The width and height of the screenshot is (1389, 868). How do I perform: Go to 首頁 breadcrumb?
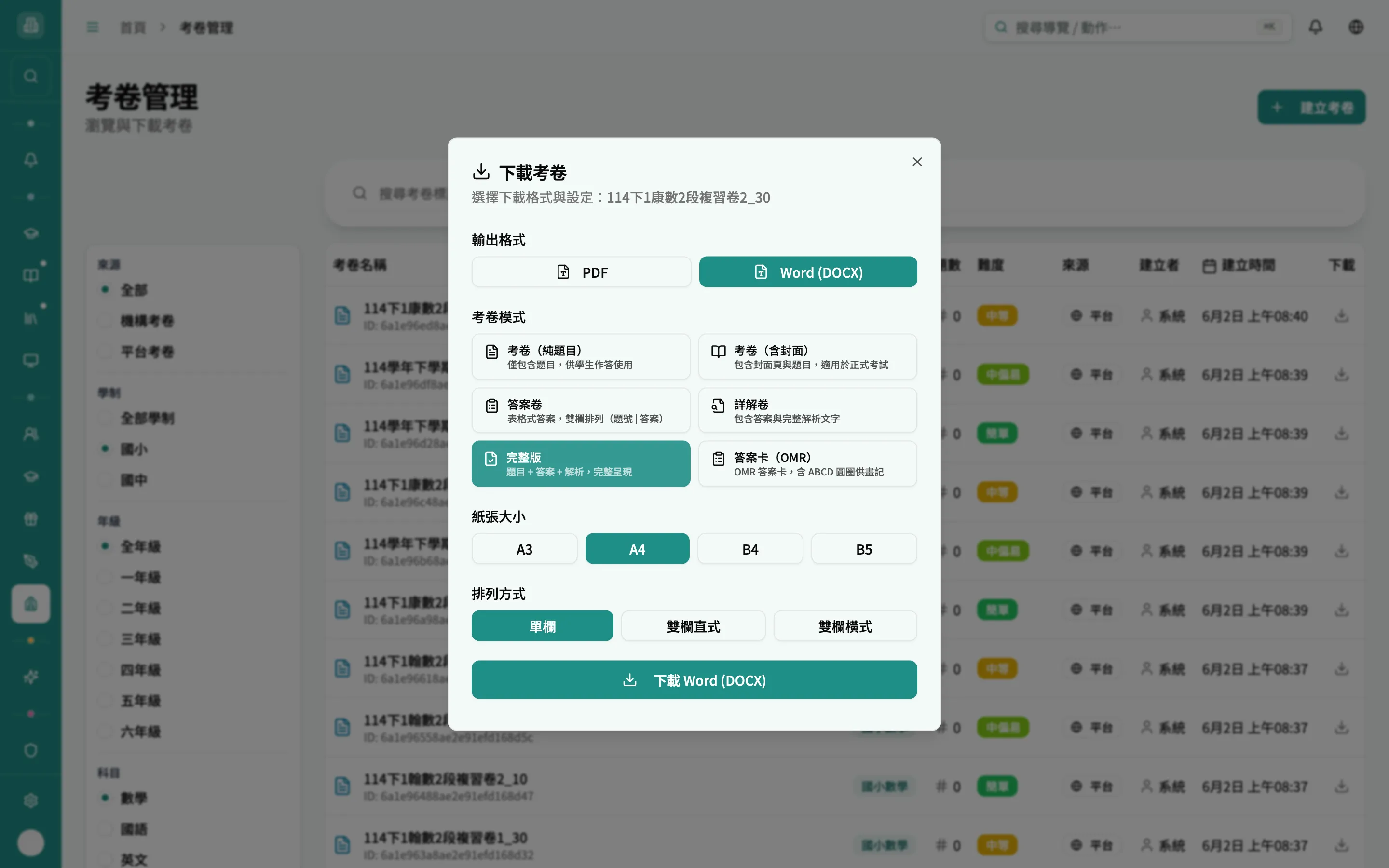coord(133,27)
